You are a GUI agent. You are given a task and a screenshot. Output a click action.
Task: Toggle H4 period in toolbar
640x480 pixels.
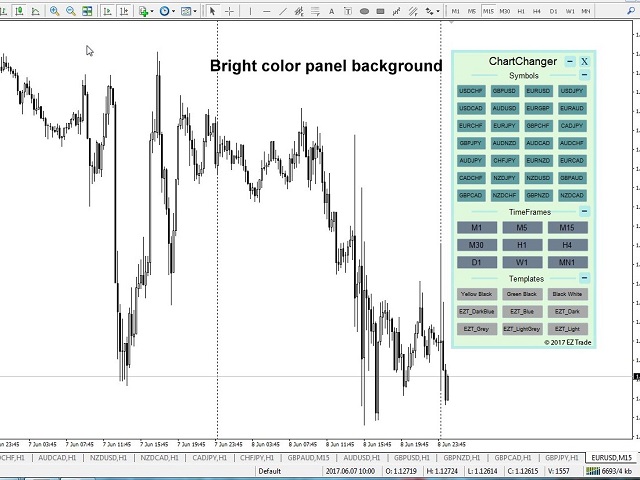[x=537, y=11]
